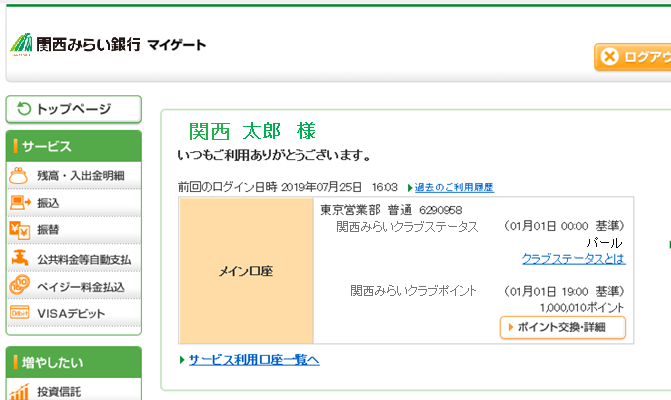Open 過去のご利用履歴 link
Screen dimensions: 671x400
(454, 187)
